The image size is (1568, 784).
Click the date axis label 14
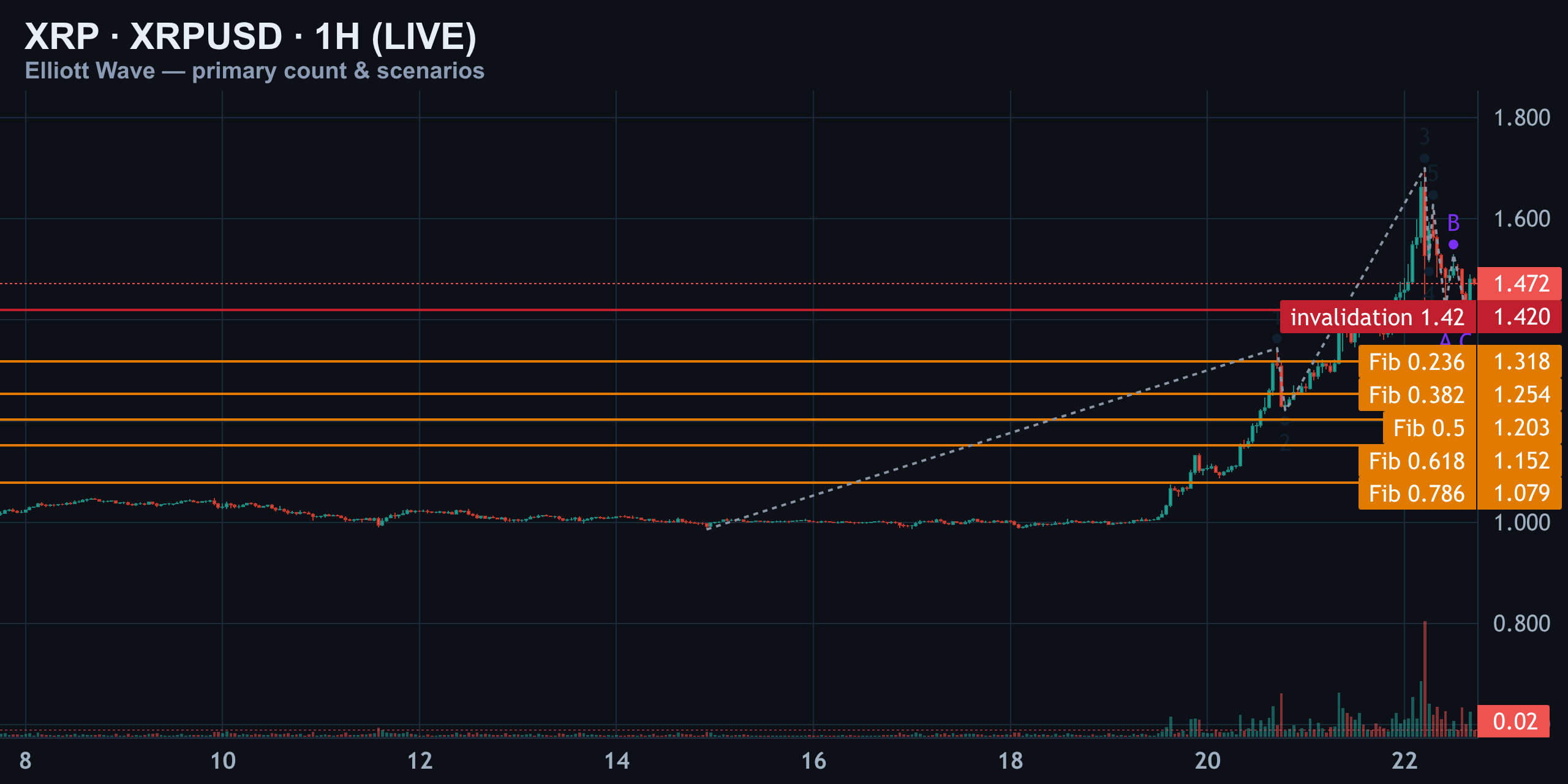617,761
